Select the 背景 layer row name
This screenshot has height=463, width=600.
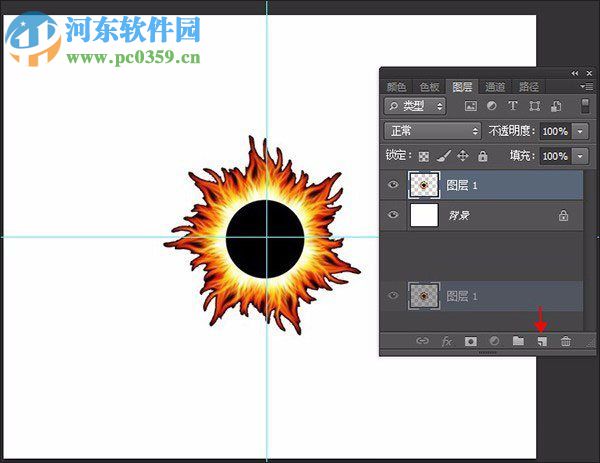click(459, 215)
